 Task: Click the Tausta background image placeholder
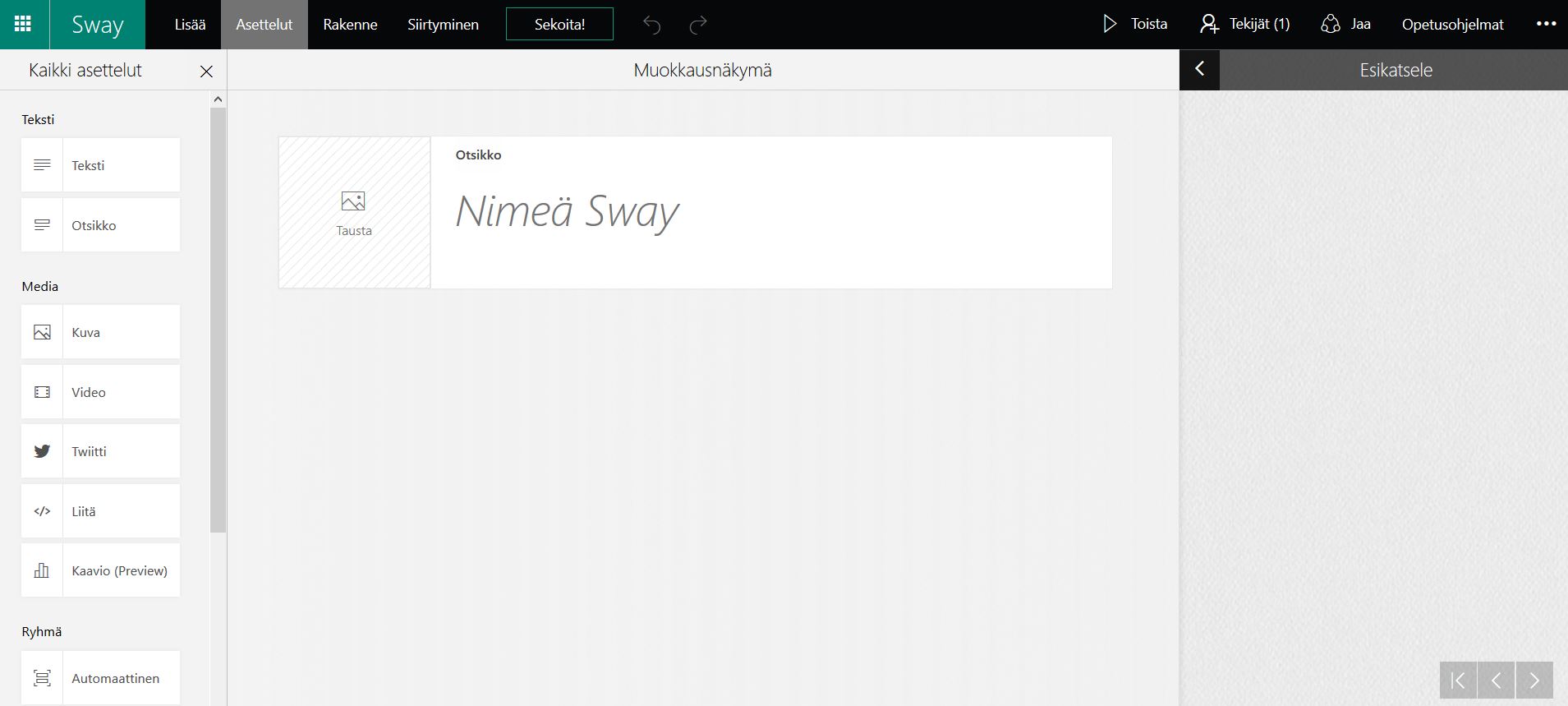pos(354,212)
